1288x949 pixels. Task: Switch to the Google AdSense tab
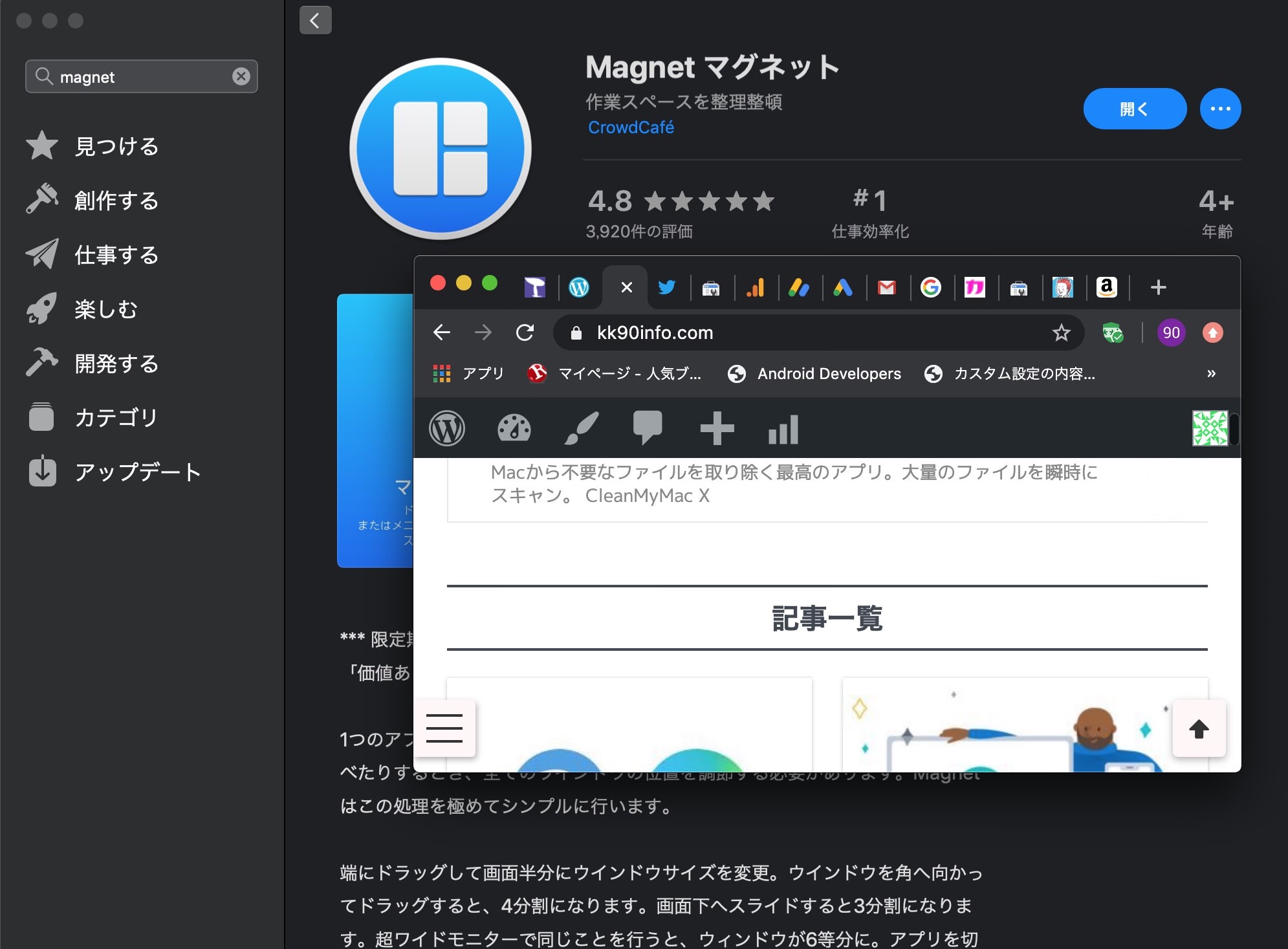pos(799,287)
